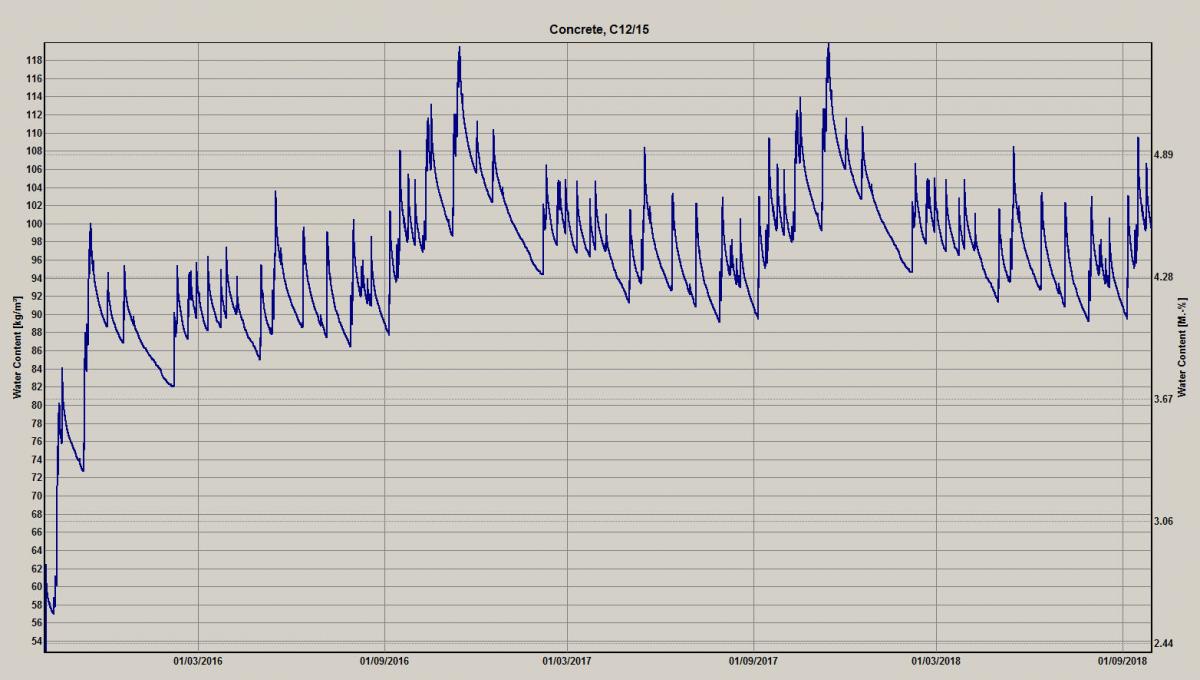The width and height of the screenshot is (1200, 680).
Task: Select the left axis value 96
Action: (36, 260)
